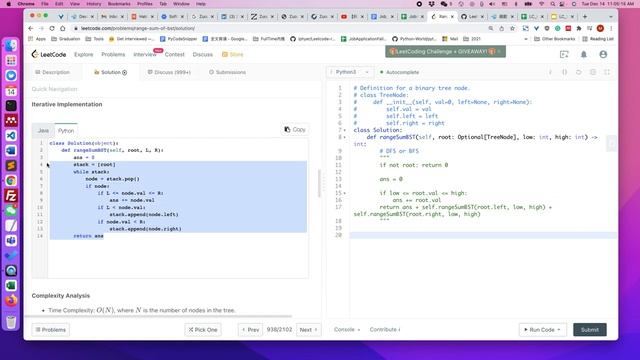Open Chrome home page icon

[x=62, y=28]
